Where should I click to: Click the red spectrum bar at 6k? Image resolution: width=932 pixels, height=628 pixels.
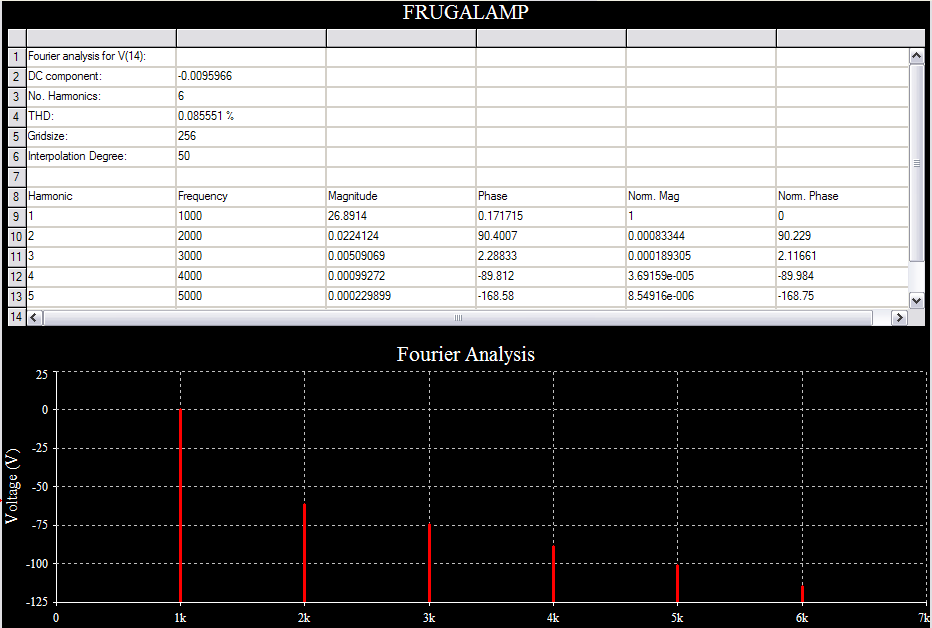pos(802,594)
